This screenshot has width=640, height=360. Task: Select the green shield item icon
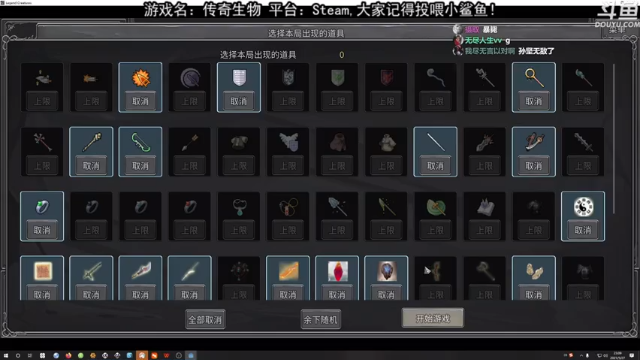[337, 77]
